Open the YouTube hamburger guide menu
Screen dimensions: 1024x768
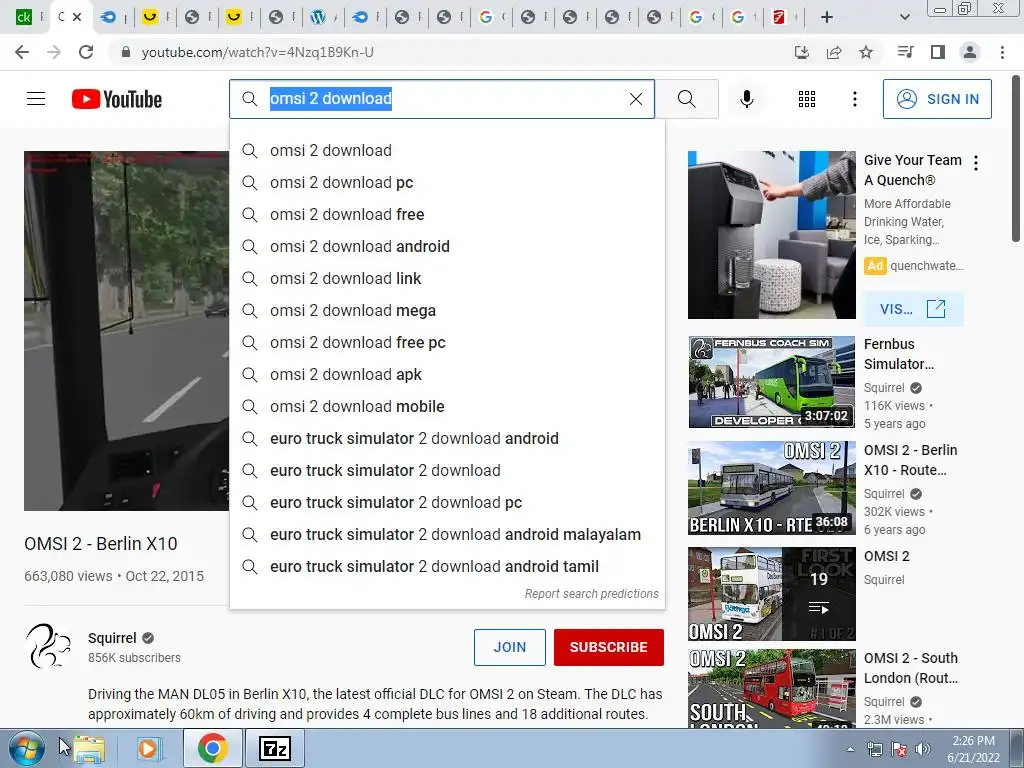[36, 99]
